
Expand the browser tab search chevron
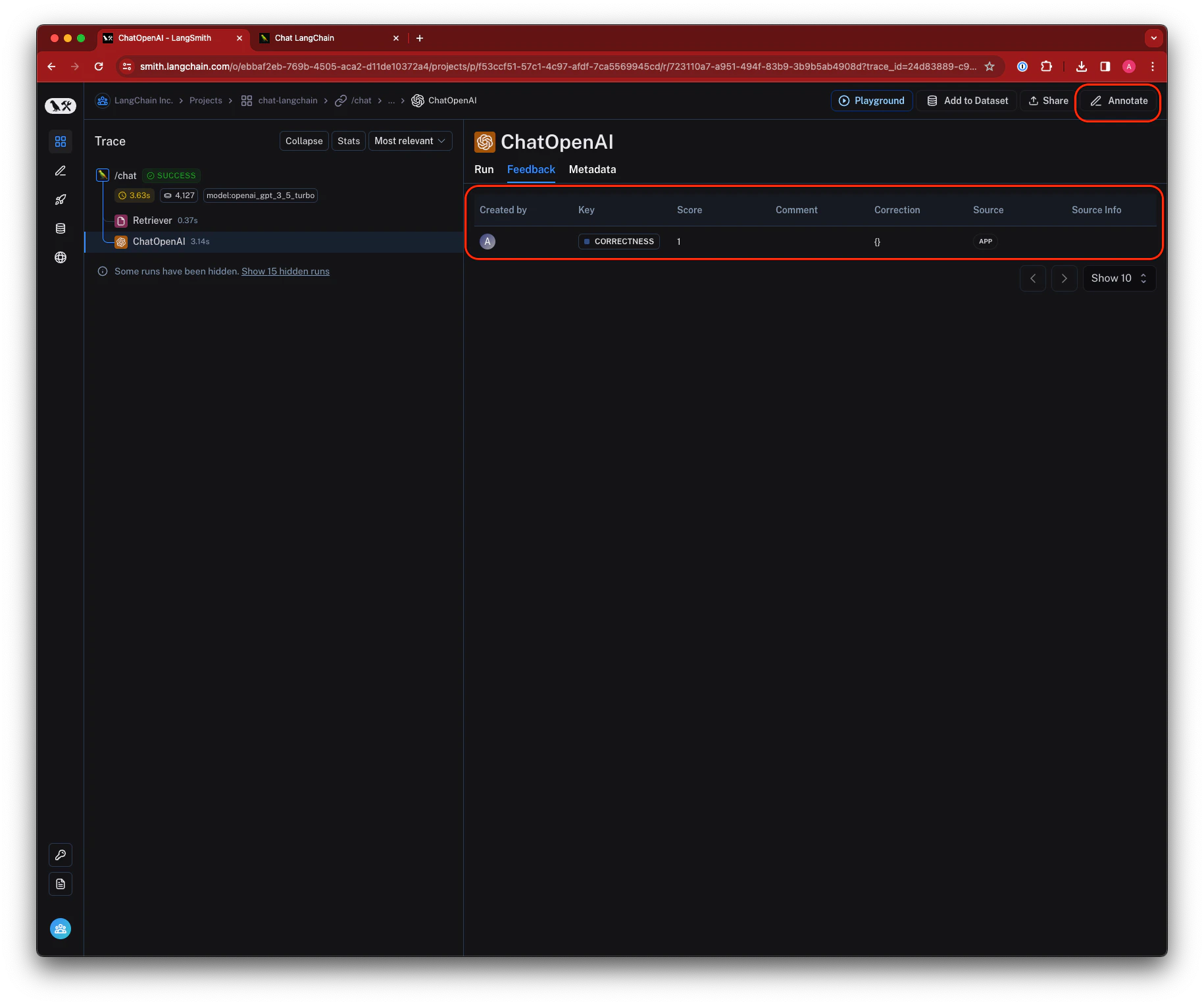(x=1153, y=38)
